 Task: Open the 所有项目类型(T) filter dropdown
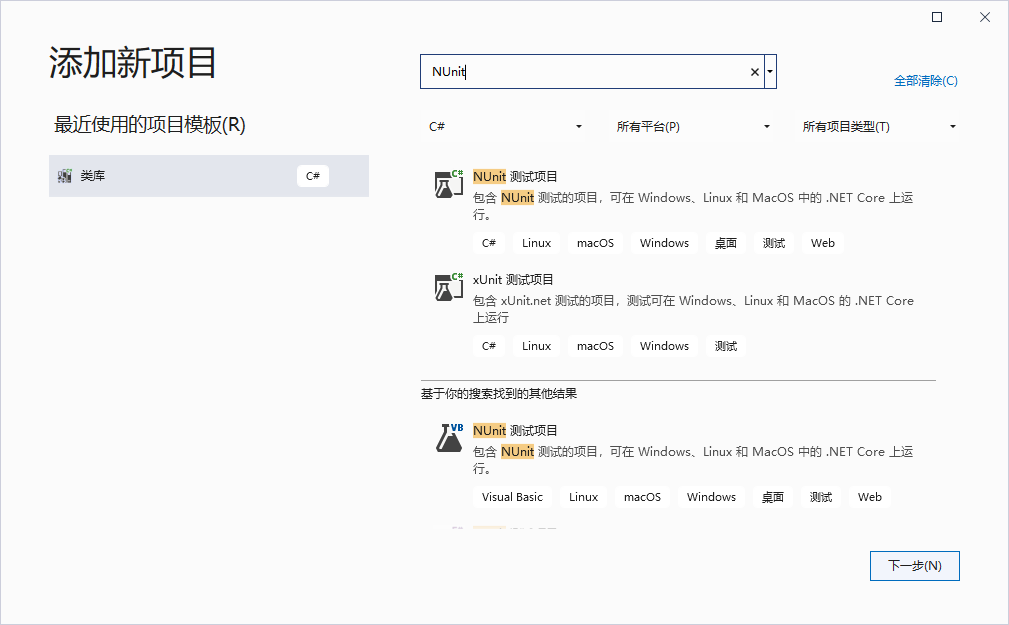[x=878, y=126]
